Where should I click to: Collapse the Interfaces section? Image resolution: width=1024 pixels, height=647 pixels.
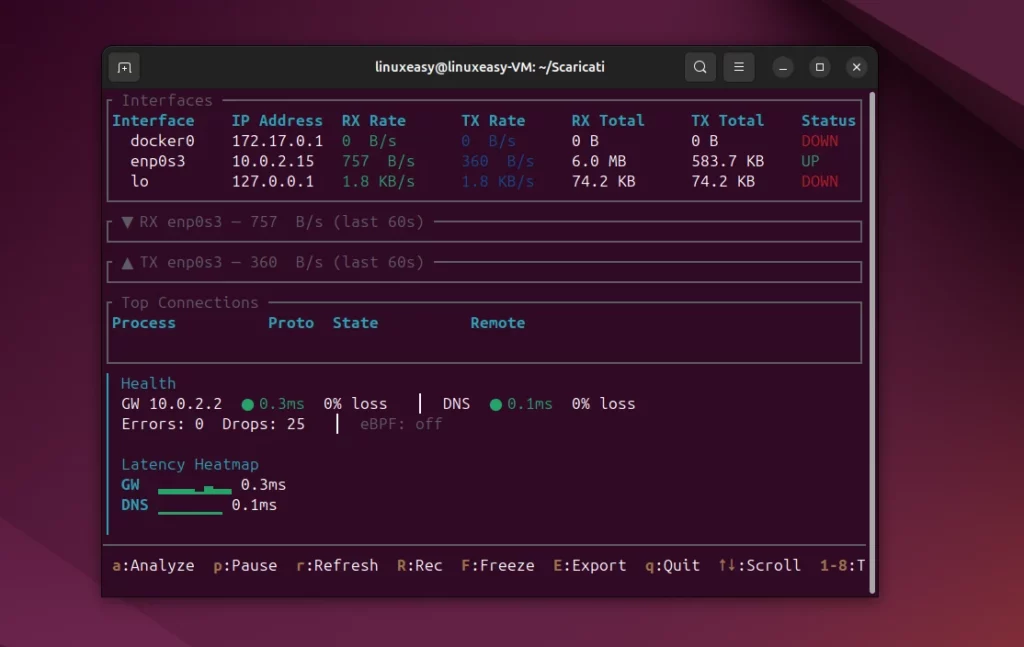point(166,100)
